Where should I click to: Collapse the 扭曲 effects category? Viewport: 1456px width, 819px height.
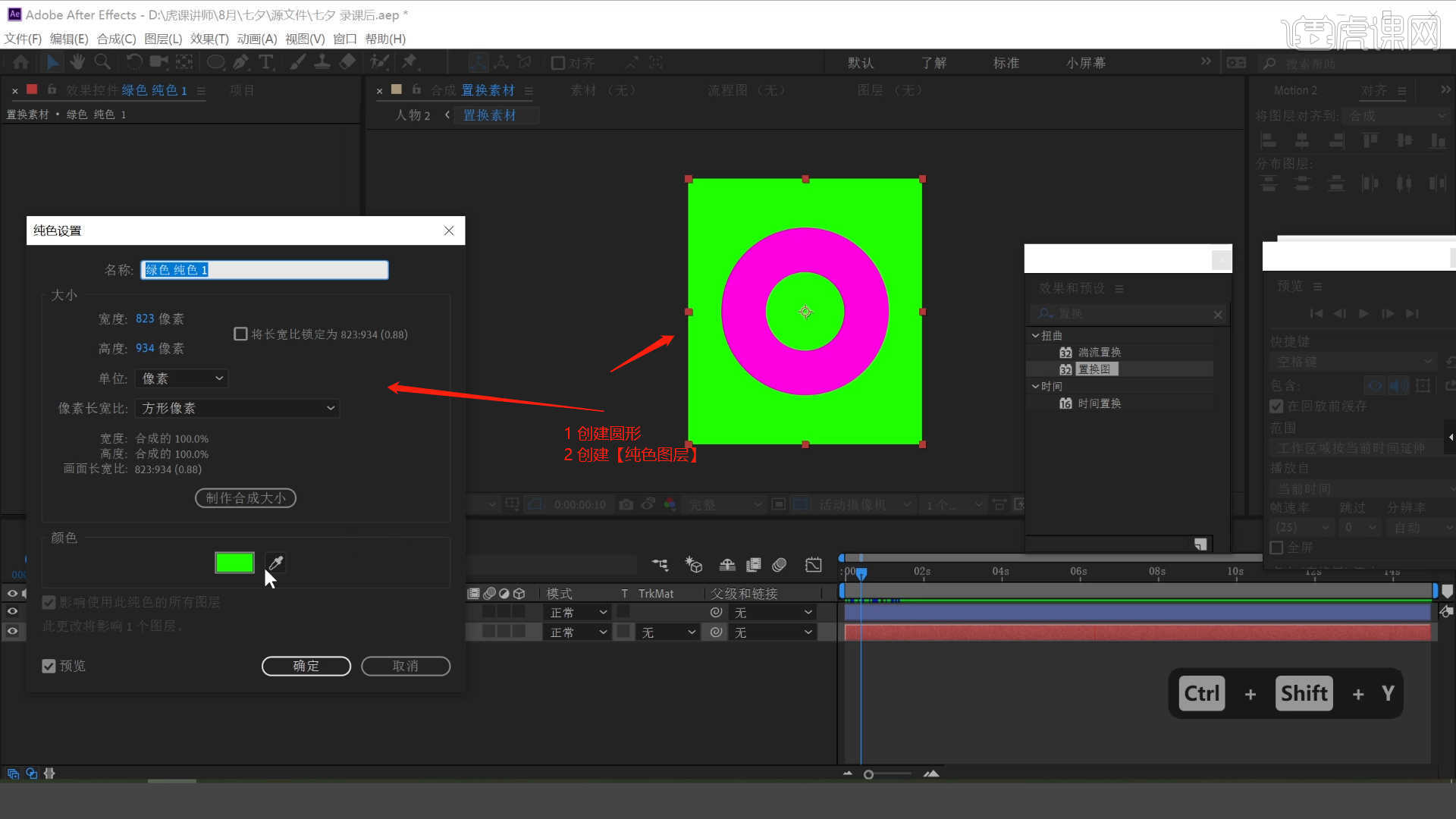(x=1035, y=335)
